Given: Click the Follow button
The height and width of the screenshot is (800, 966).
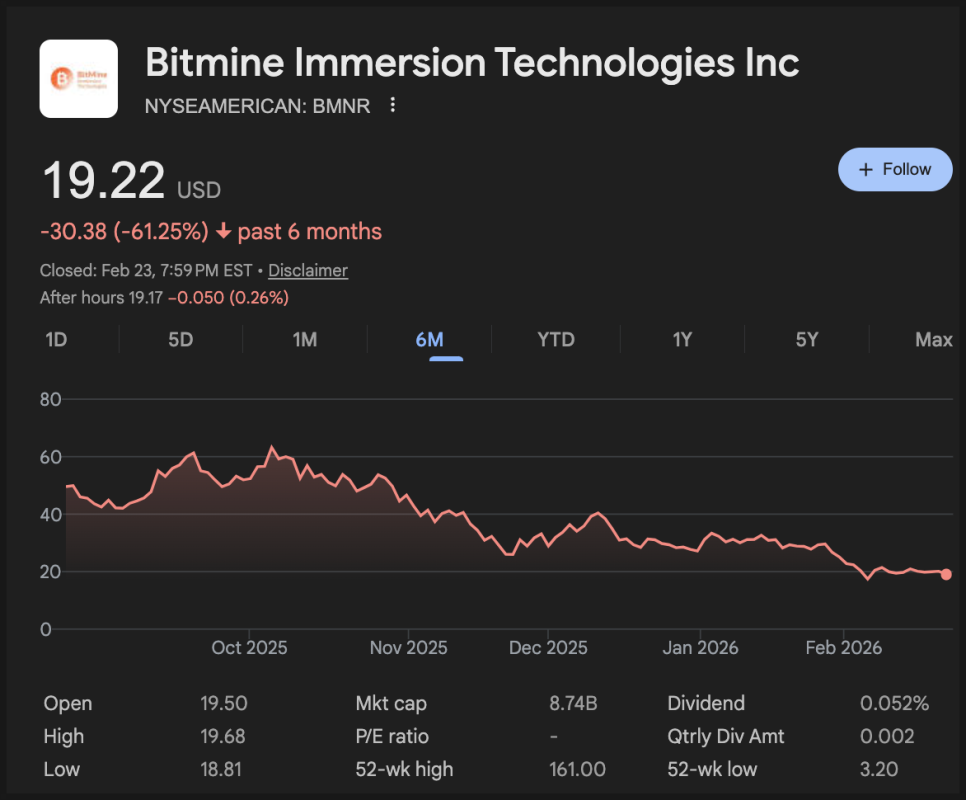Looking at the screenshot, I should [x=895, y=169].
